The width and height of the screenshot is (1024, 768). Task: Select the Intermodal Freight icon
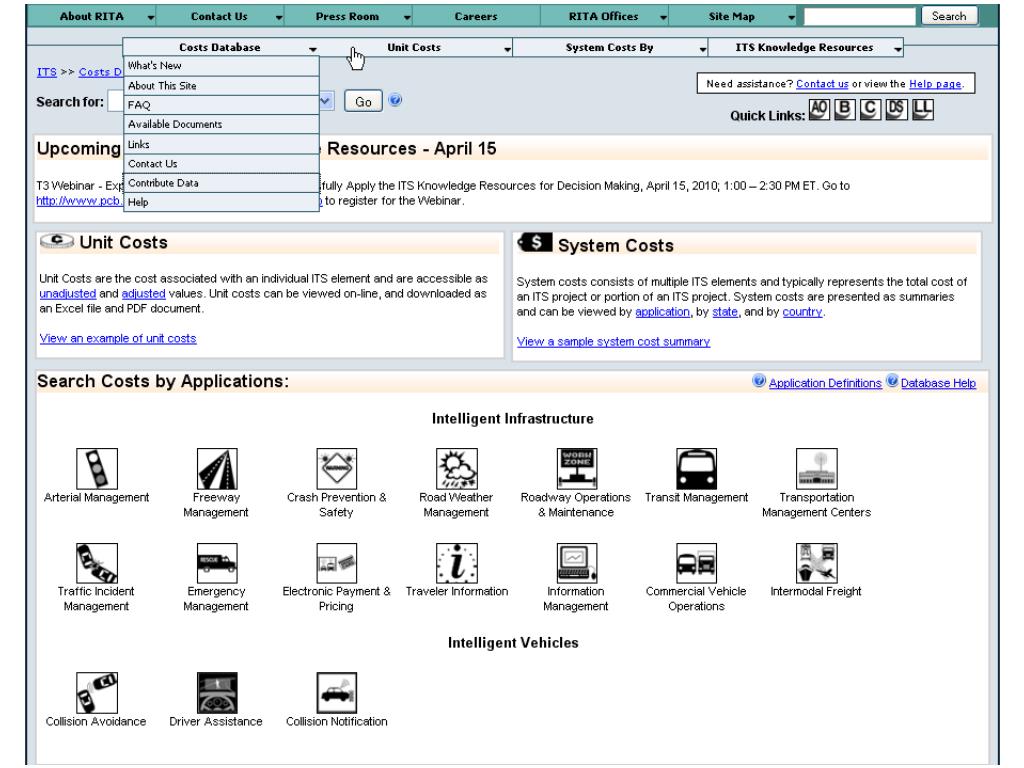coord(816,563)
